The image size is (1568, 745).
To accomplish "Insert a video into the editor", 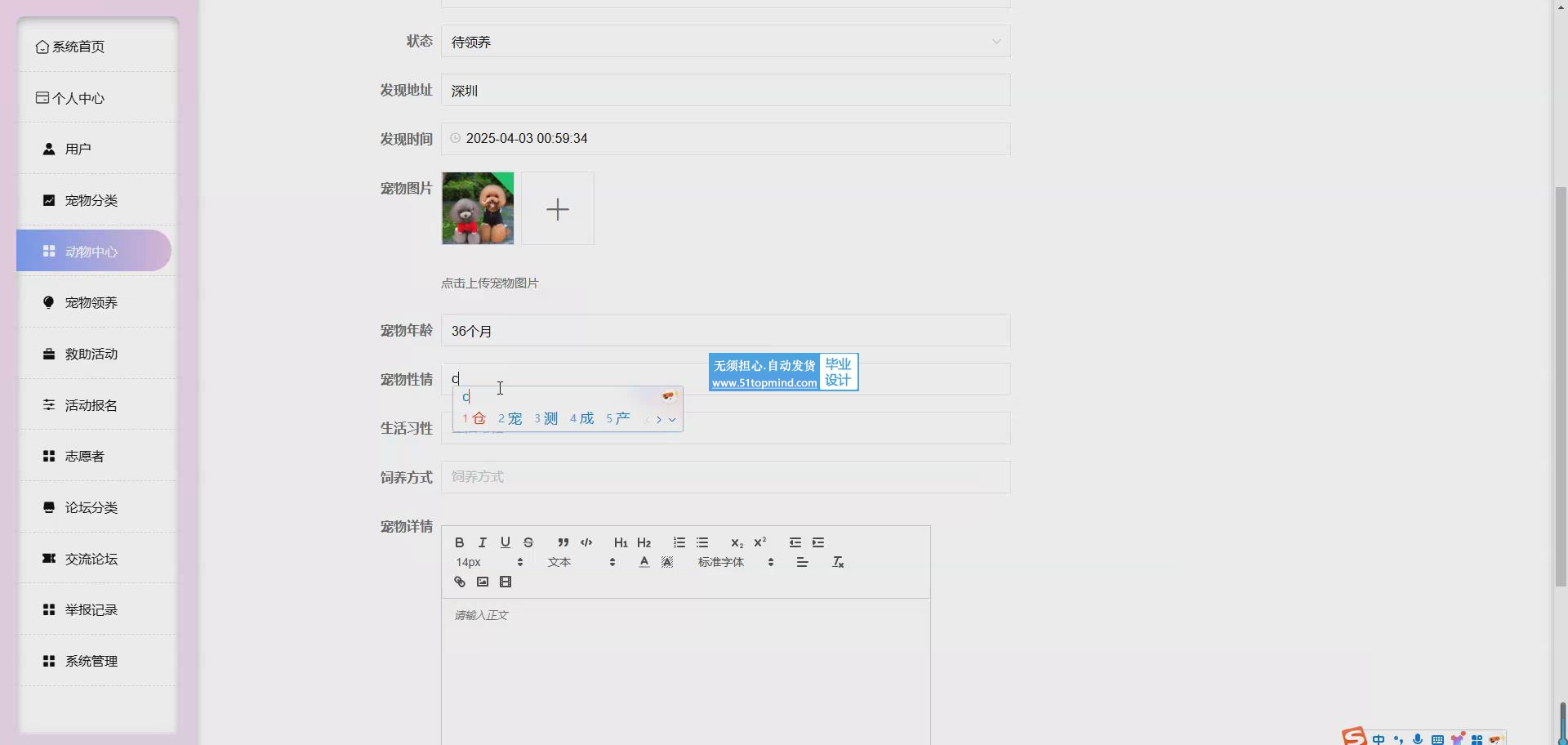I will pyautogui.click(x=506, y=582).
